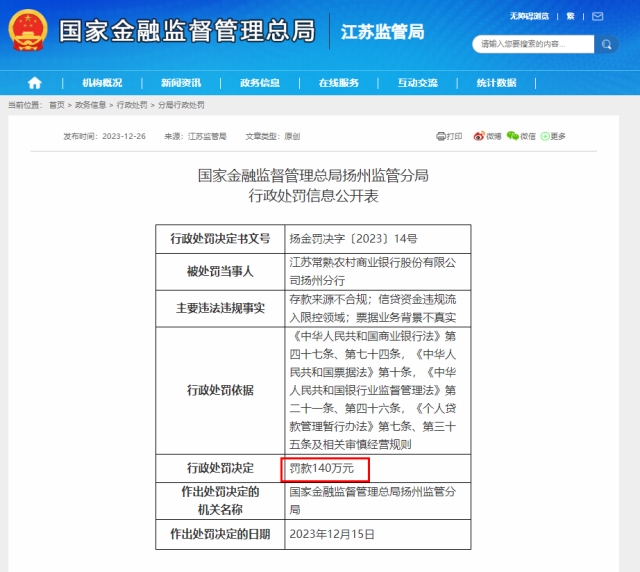This screenshot has width=640, height=572.
Task: Click the 作出处罚决定的机关名称 row header
Action: 220,501
